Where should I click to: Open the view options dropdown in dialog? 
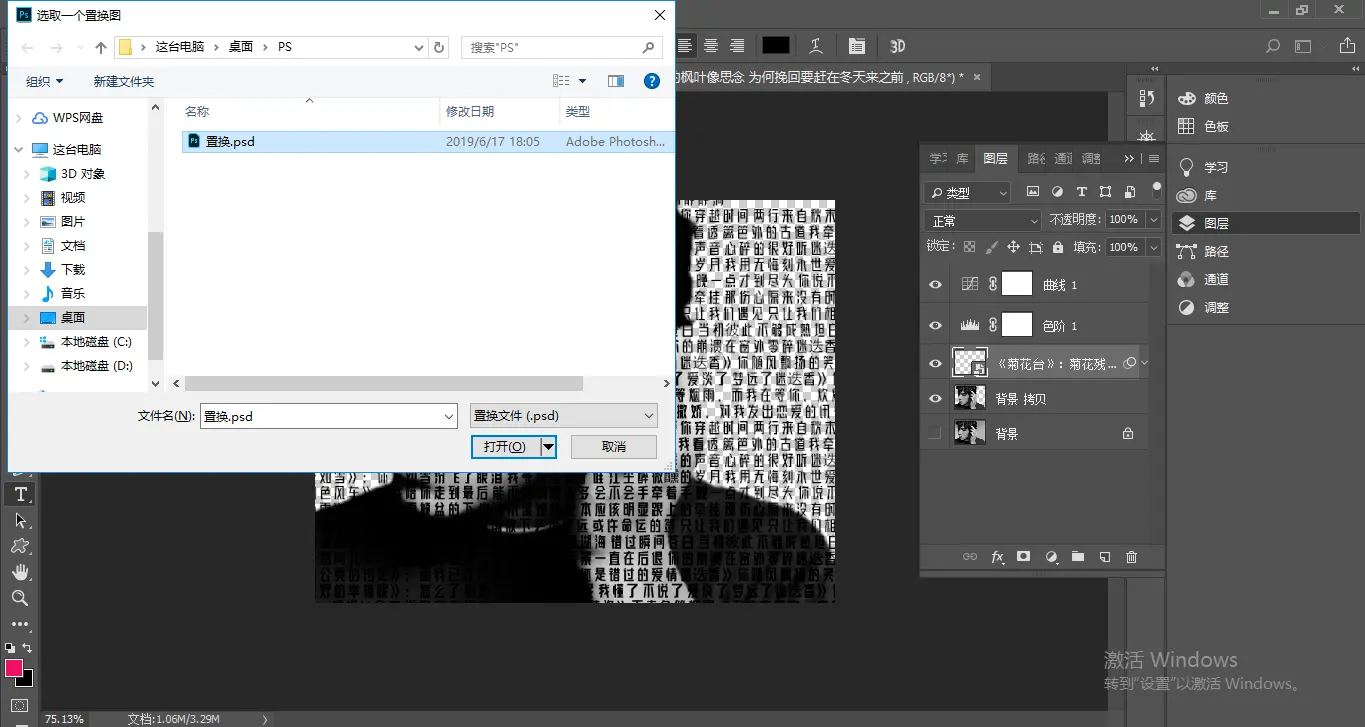pos(582,81)
